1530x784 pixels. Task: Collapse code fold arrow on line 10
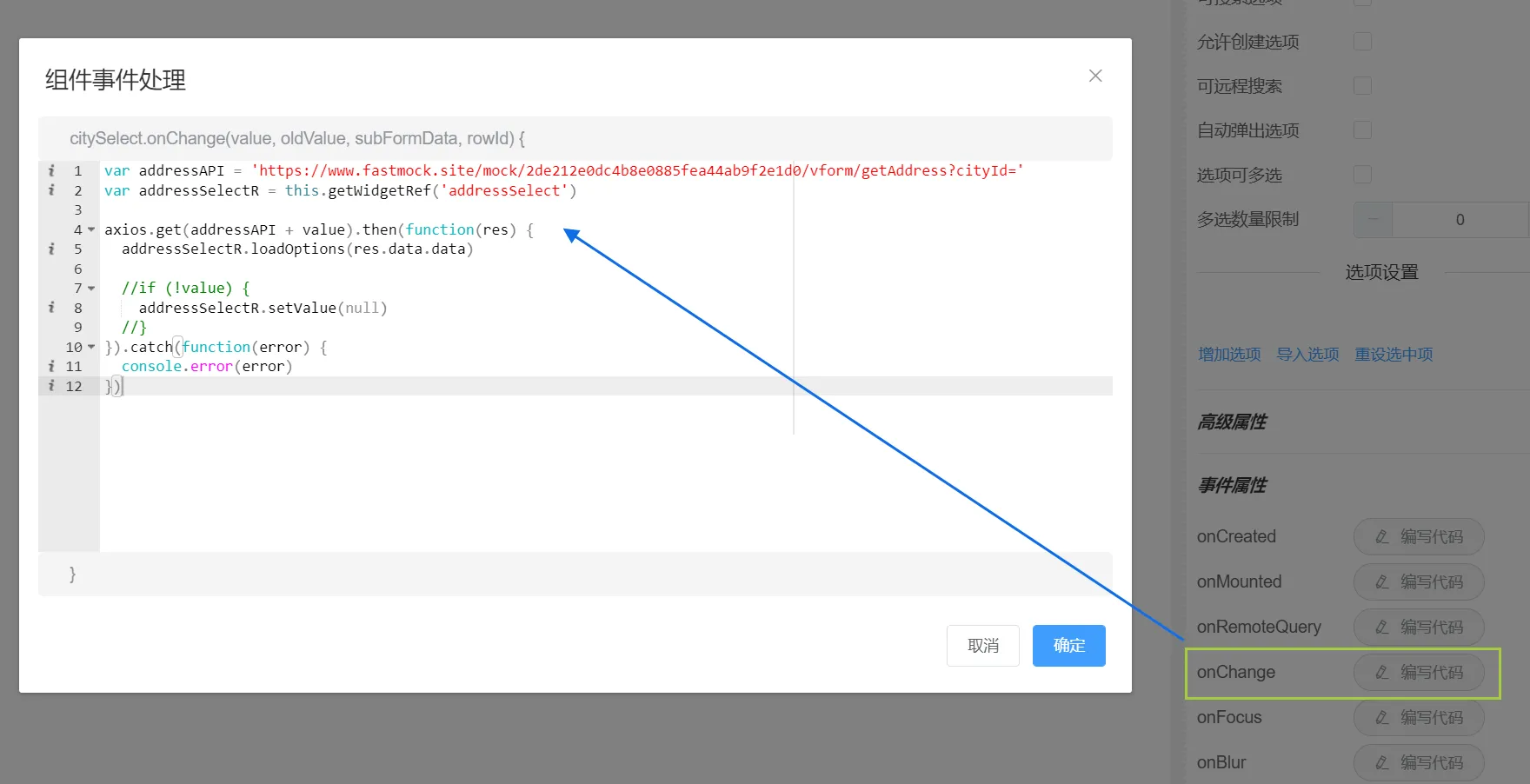(x=91, y=347)
